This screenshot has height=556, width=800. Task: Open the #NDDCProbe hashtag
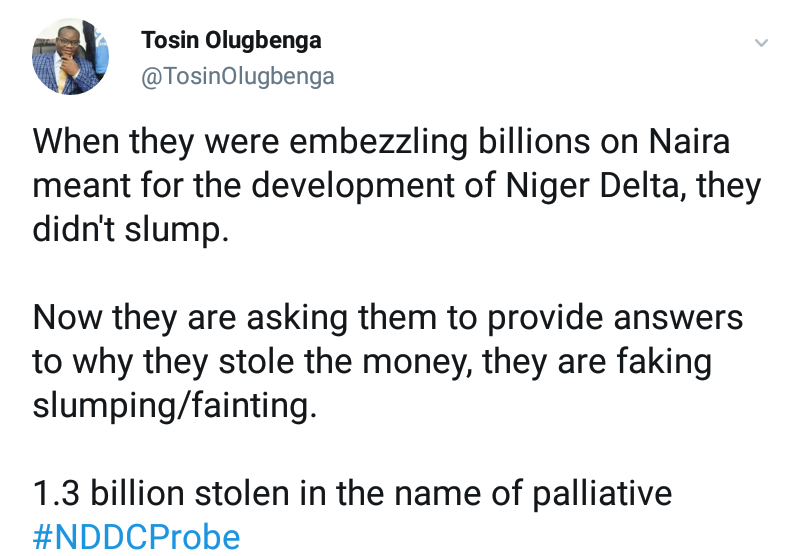(136, 537)
